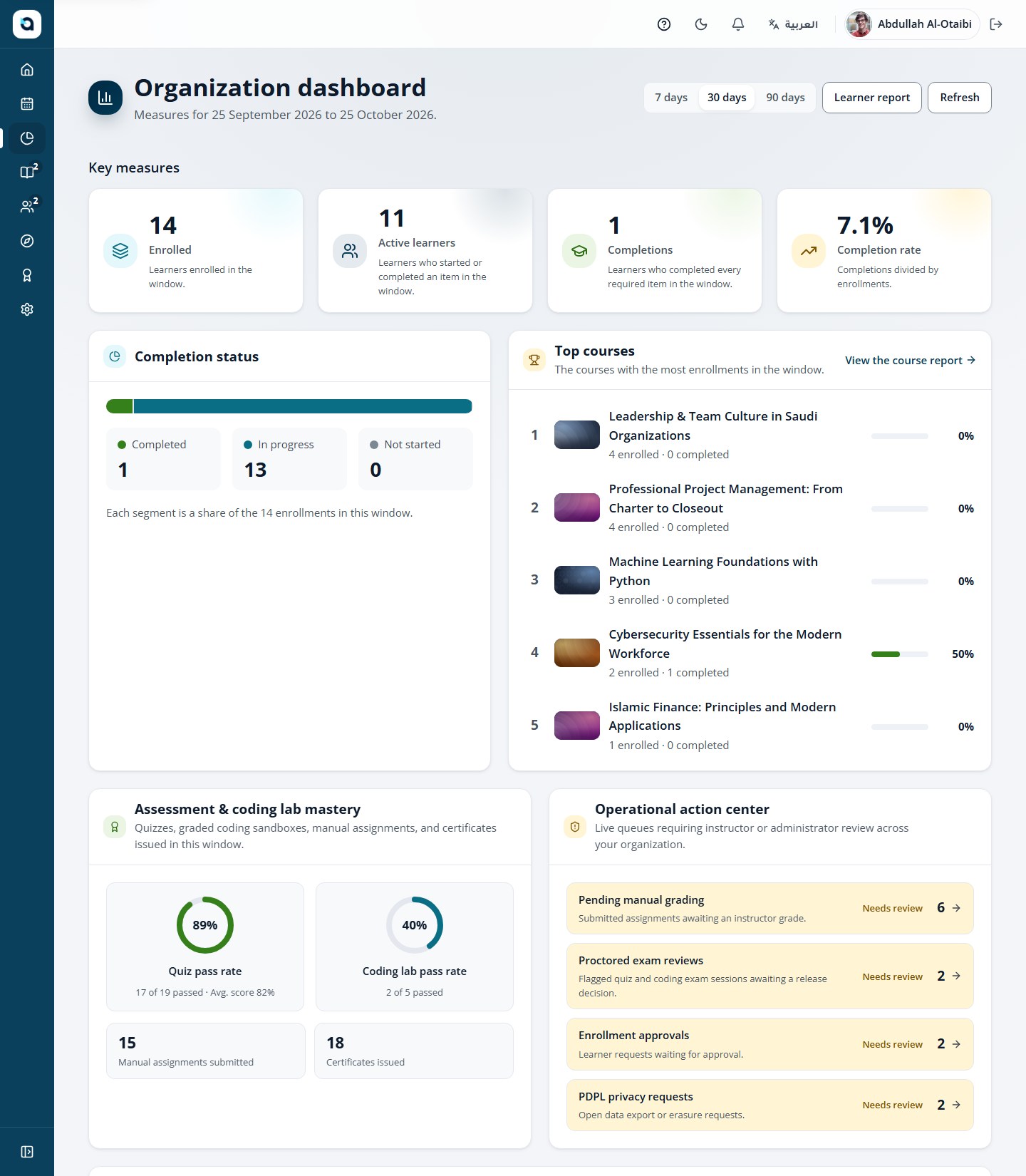Open the Home icon in sidebar

pyautogui.click(x=27, y=70)
